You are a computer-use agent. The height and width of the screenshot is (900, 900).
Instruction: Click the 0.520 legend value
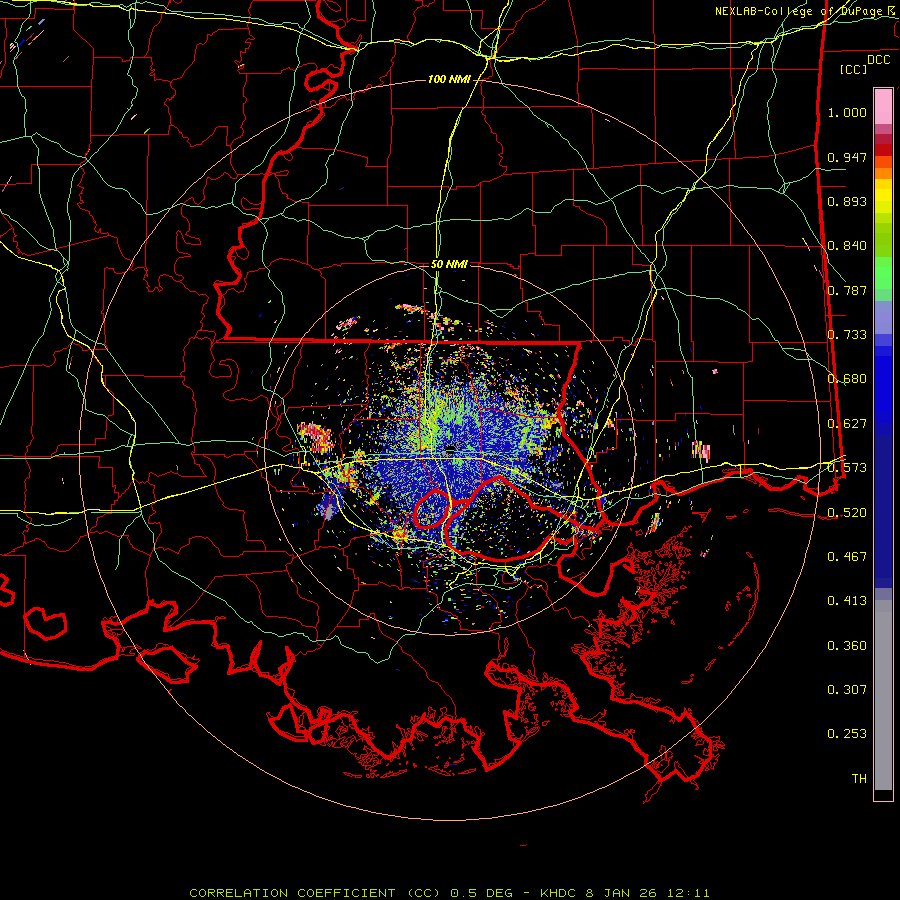847,513
